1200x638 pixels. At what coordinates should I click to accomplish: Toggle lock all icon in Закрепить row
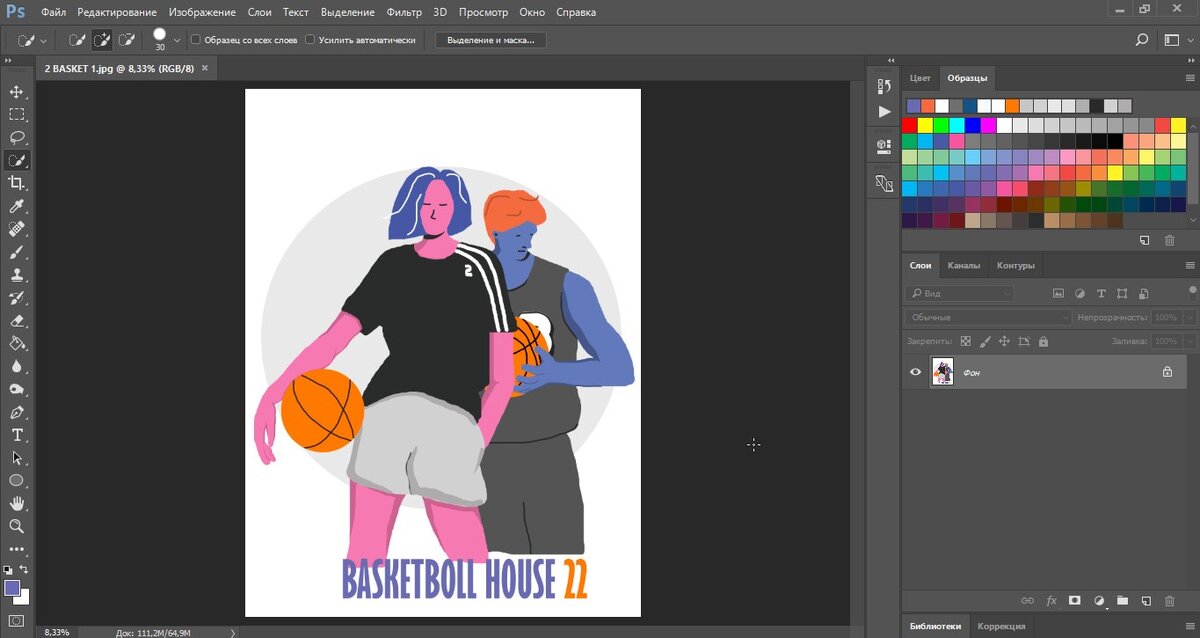(1043, 341)
